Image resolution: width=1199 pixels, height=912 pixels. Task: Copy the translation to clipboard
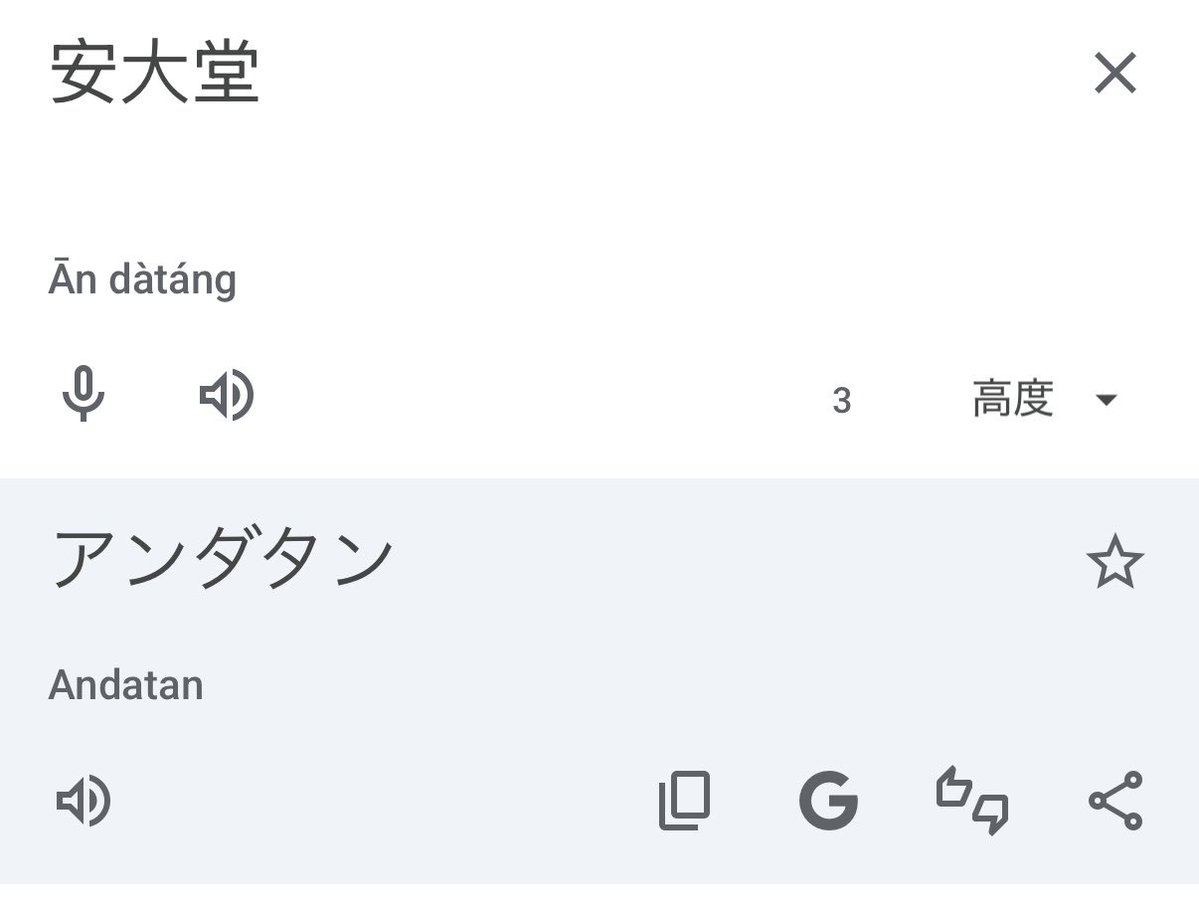684,800
